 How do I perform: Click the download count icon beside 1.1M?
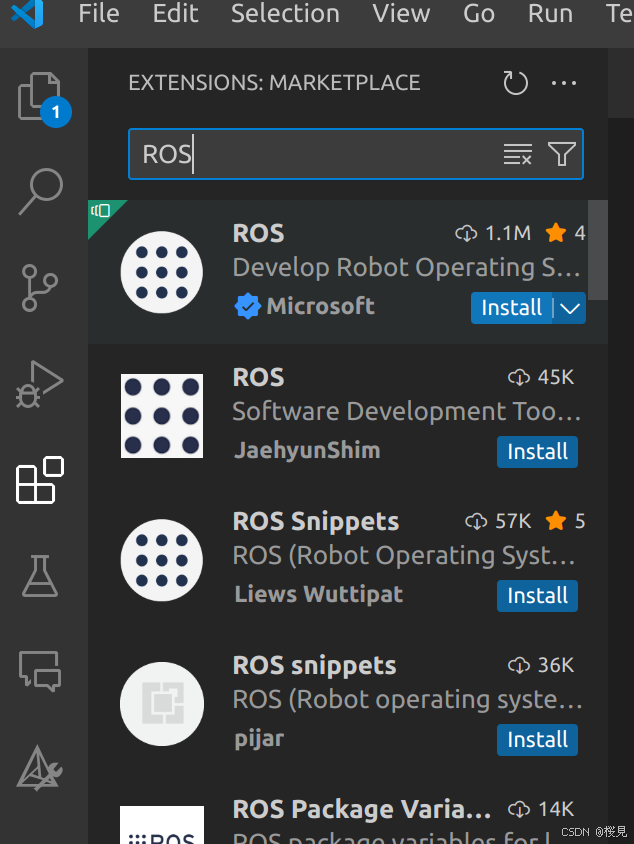pos(466,234)
